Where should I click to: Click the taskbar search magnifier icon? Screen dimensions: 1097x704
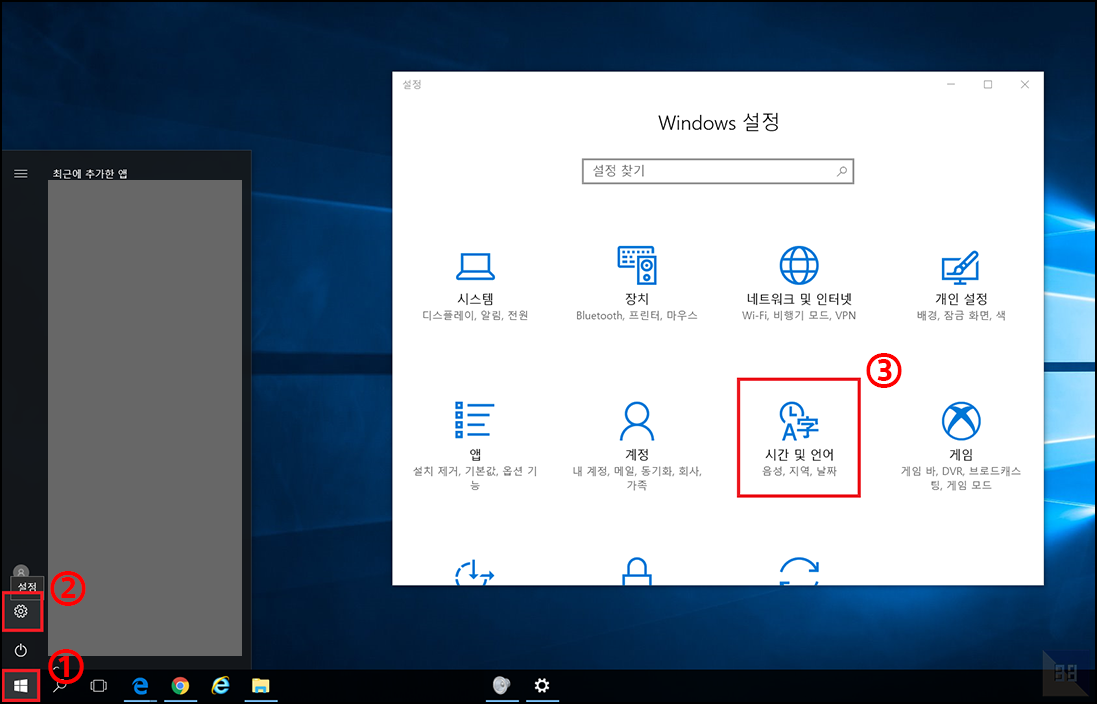tap(60, 686)
